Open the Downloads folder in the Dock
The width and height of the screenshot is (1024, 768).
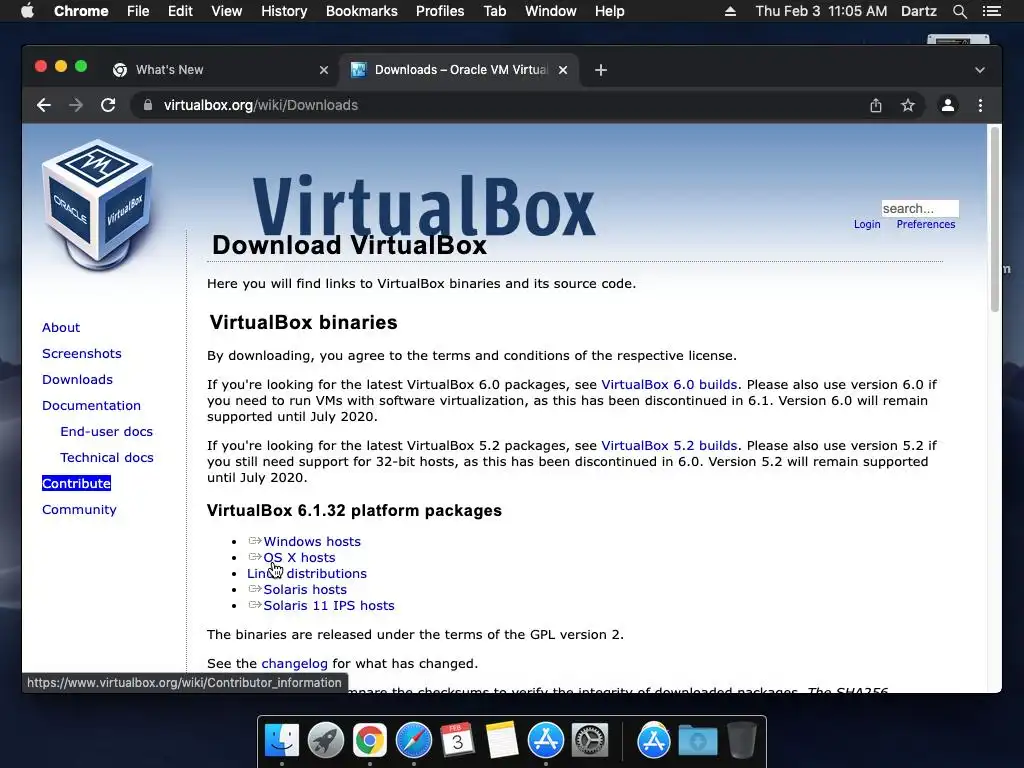pyautogui.click(x=697, y=741)
